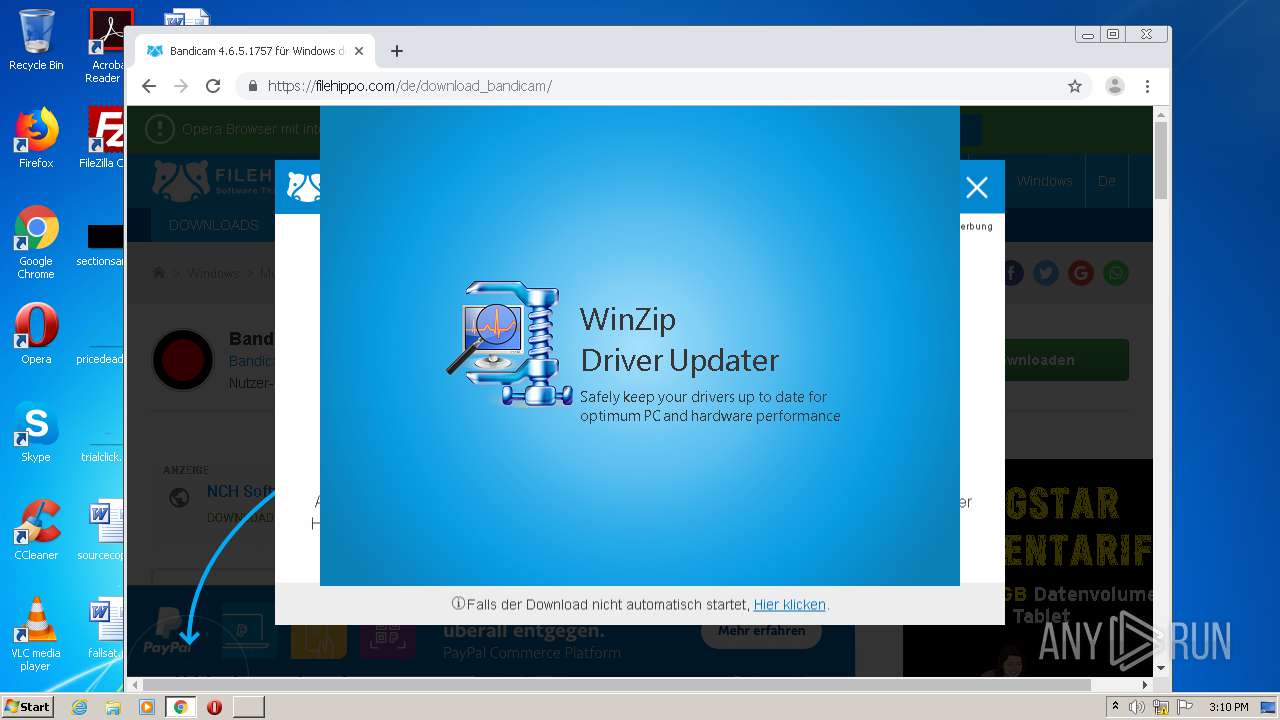
Task: Share page on Twitter
Action: (x=1046, y=273)
